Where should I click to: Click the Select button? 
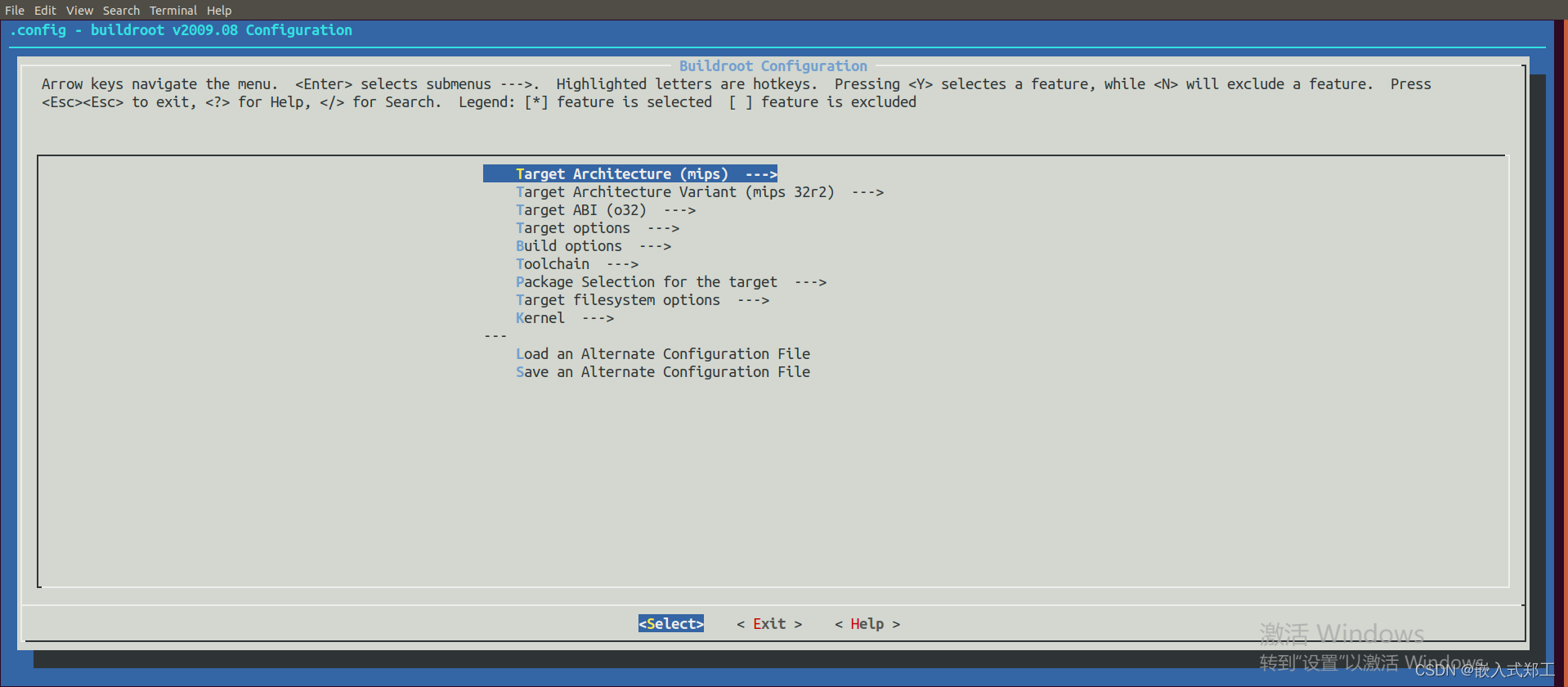coord(671,623)
